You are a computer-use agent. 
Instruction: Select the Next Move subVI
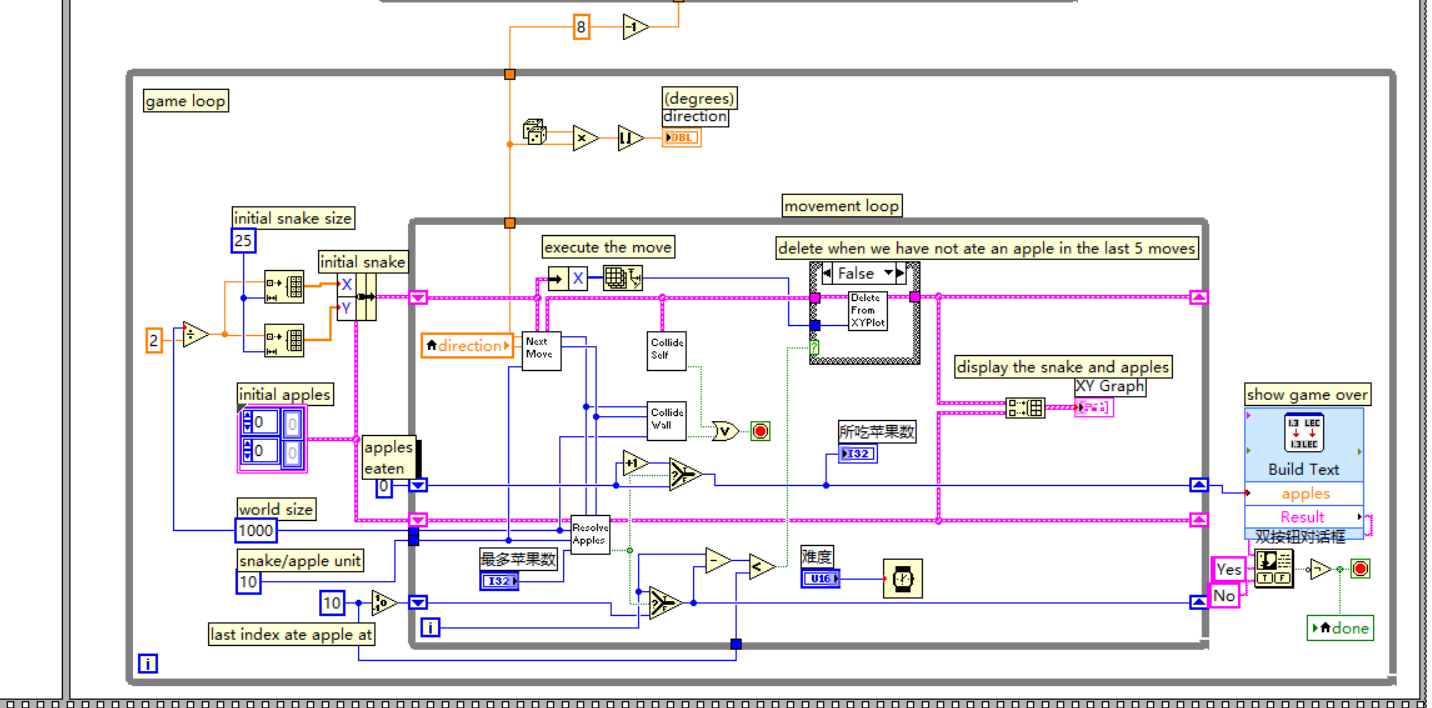pyautogui.click(x=541, y=351)
